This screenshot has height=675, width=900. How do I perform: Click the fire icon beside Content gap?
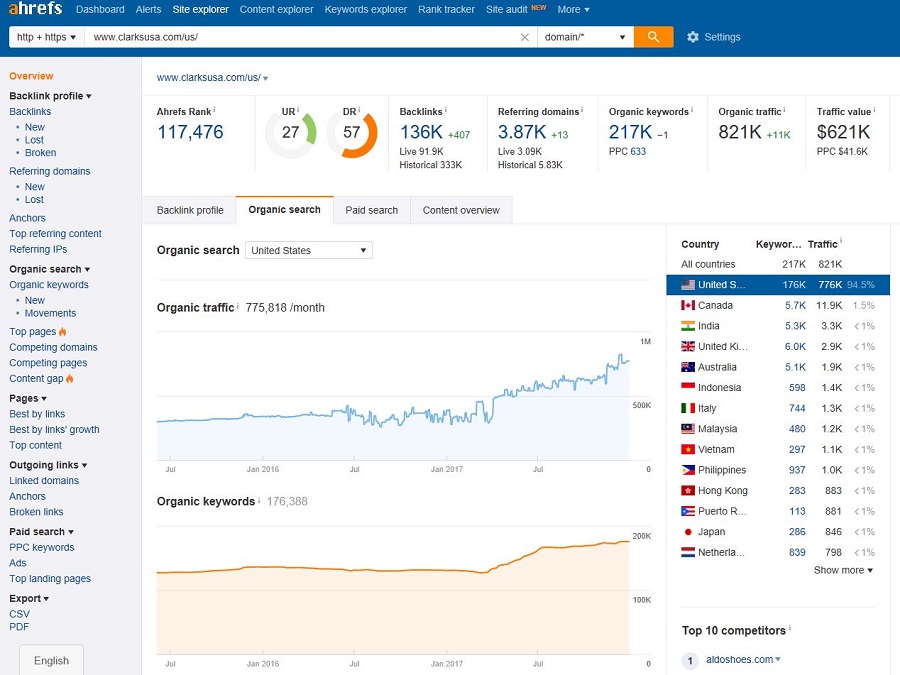click(x=69, y=379)
